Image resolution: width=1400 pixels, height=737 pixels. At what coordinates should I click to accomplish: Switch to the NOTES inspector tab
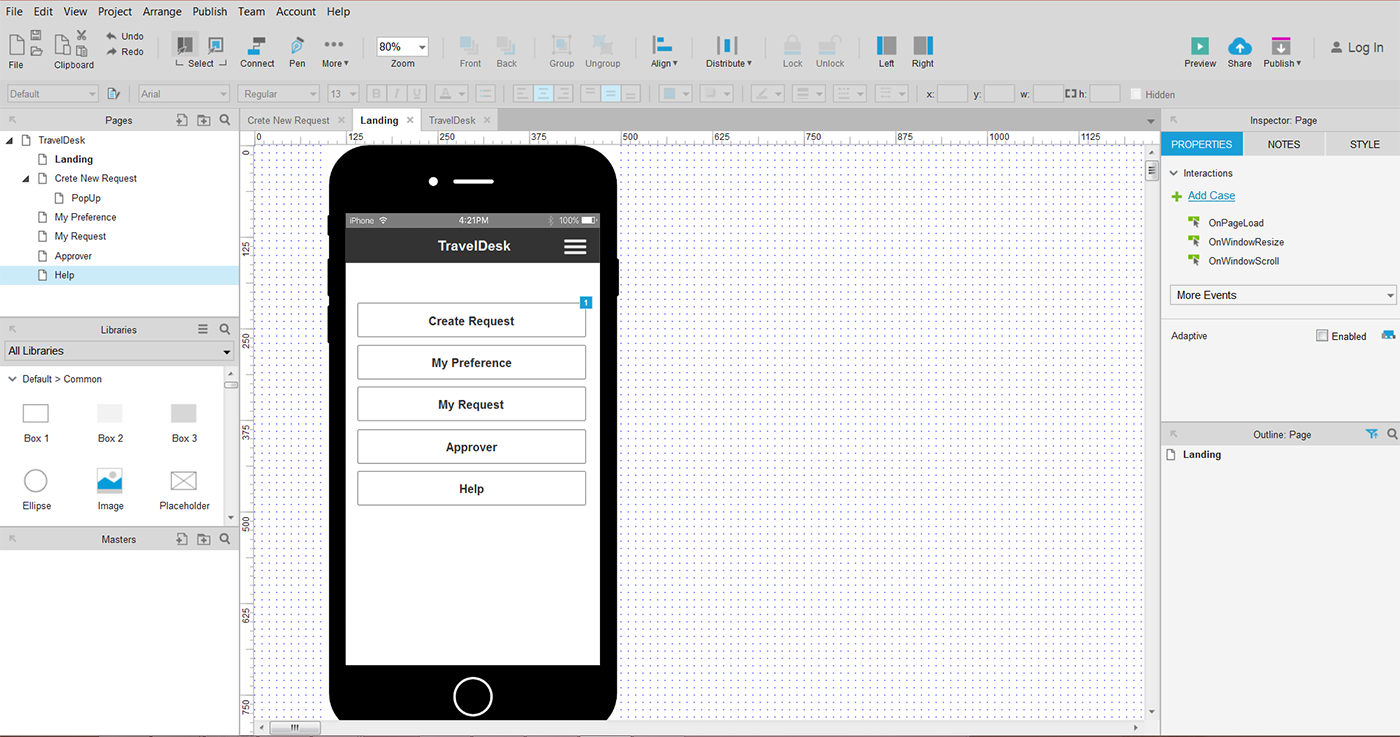coord(1283,144)
